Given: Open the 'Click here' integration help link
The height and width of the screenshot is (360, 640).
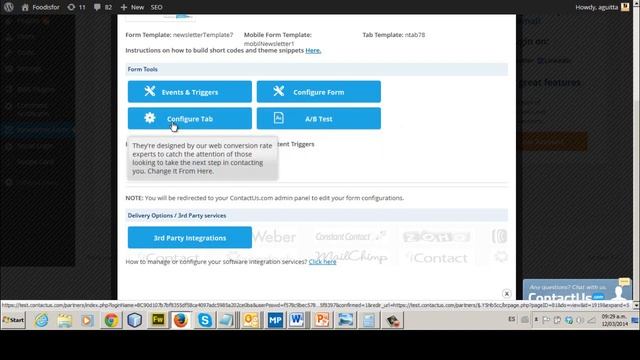Looking at the screenshot, I should click(322, 262).
